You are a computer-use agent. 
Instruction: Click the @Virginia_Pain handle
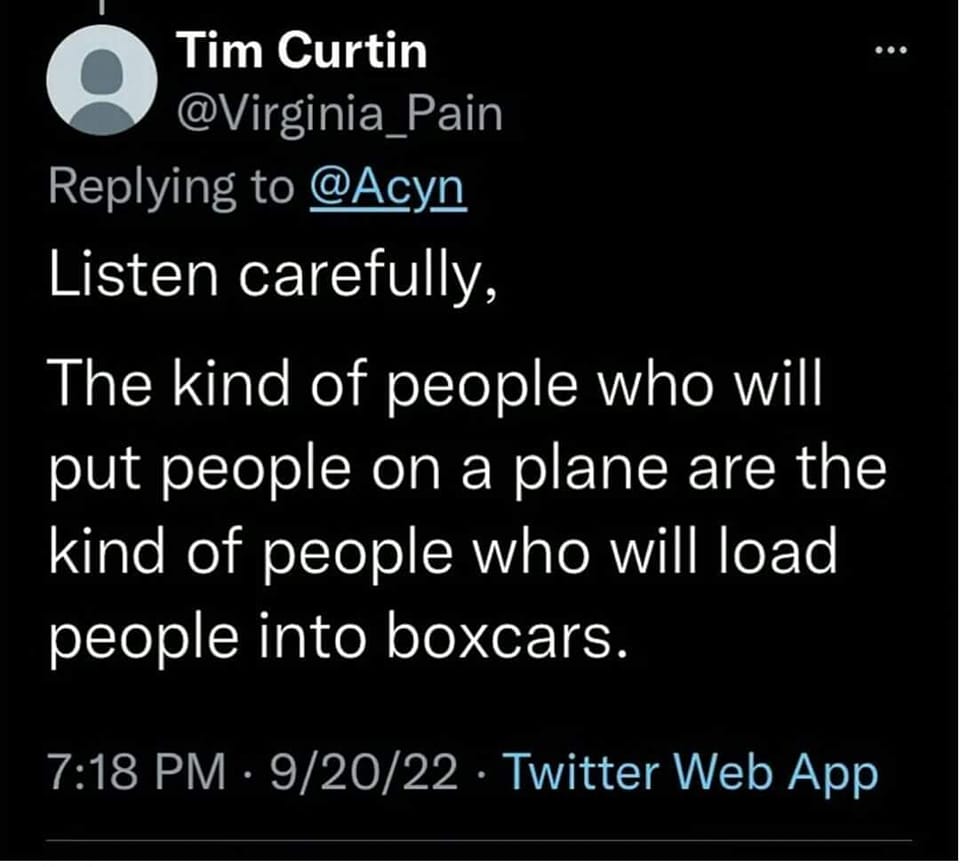point(339,115)
